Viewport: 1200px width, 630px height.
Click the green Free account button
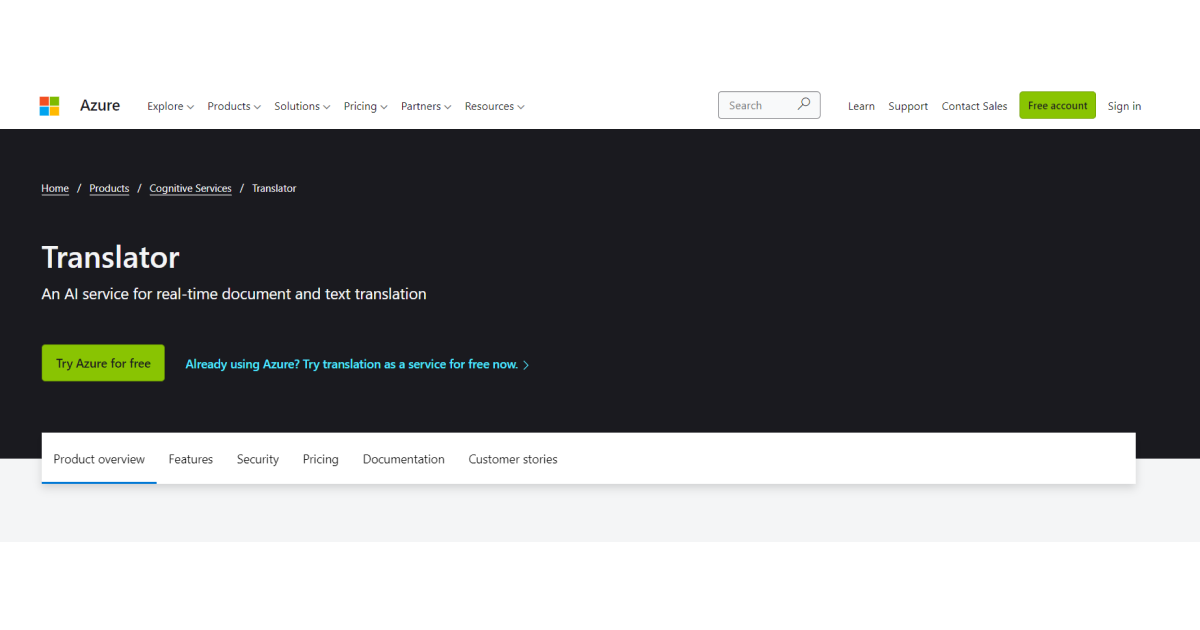pyautogui.click(x=1057, y=104)
